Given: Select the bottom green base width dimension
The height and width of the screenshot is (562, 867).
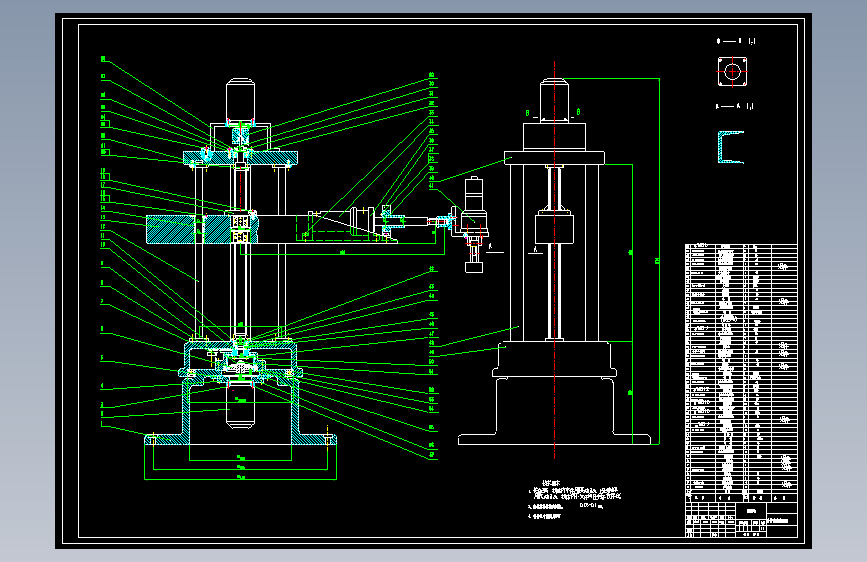Looking at the screenshot, I should point(241,478).
